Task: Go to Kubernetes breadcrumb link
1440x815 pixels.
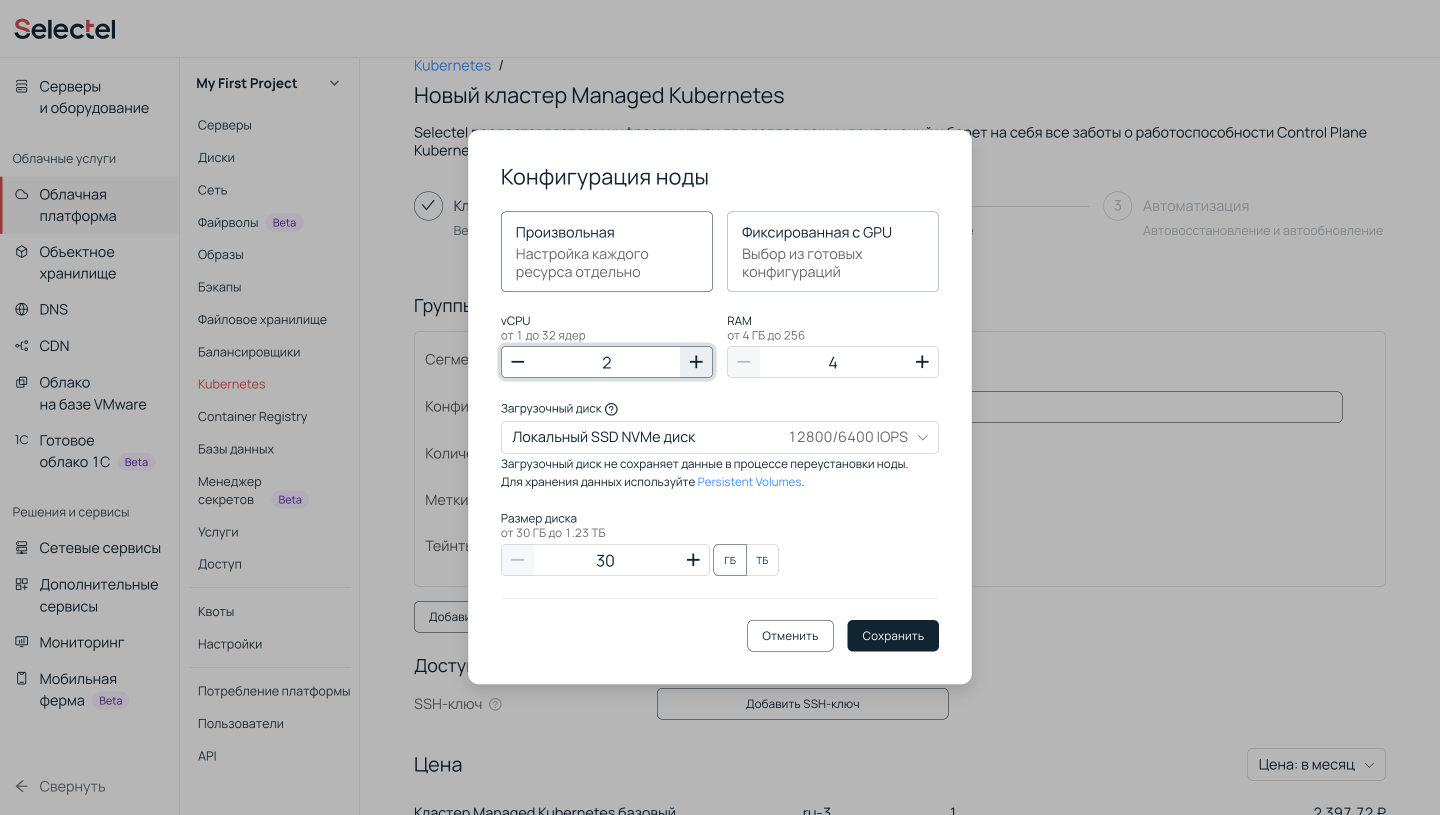Action: click(452, 65)
